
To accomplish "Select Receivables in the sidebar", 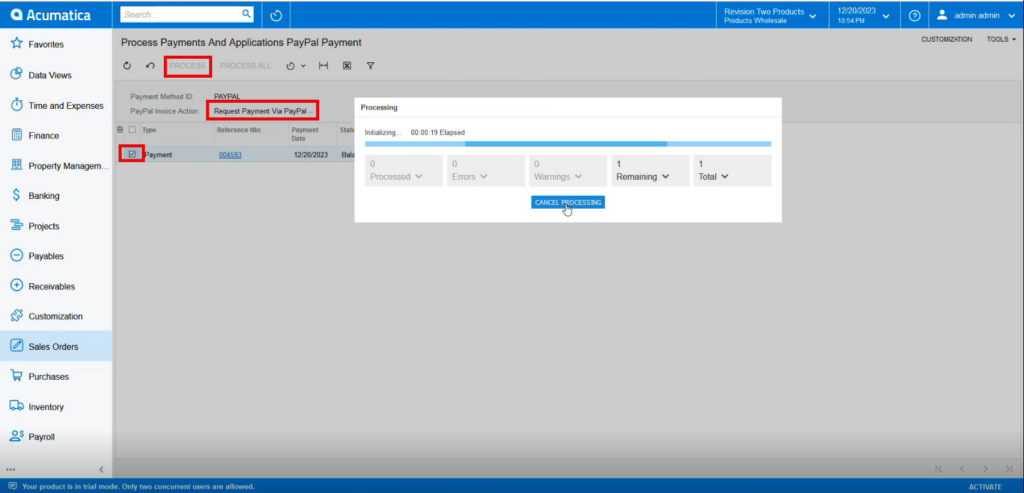I will 56,286.
